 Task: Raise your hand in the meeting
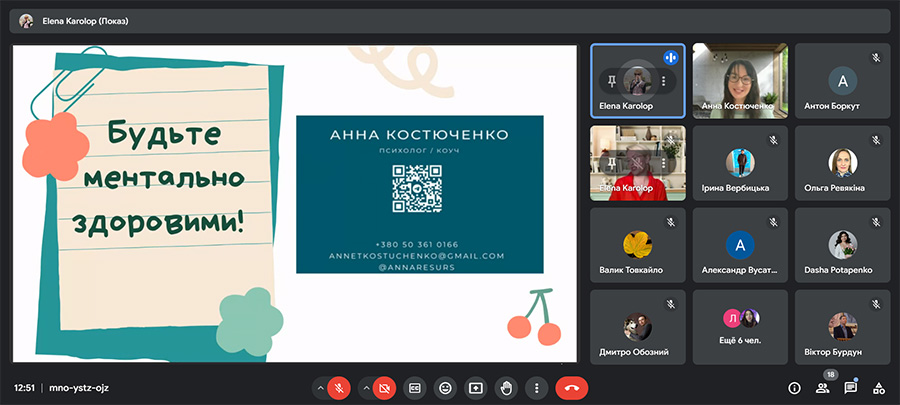pyautogui.click(x=507, y=387)
